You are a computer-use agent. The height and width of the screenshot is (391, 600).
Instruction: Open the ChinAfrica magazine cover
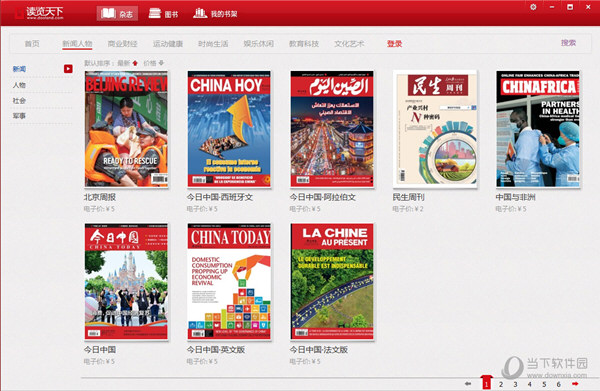tap(538, 129)
